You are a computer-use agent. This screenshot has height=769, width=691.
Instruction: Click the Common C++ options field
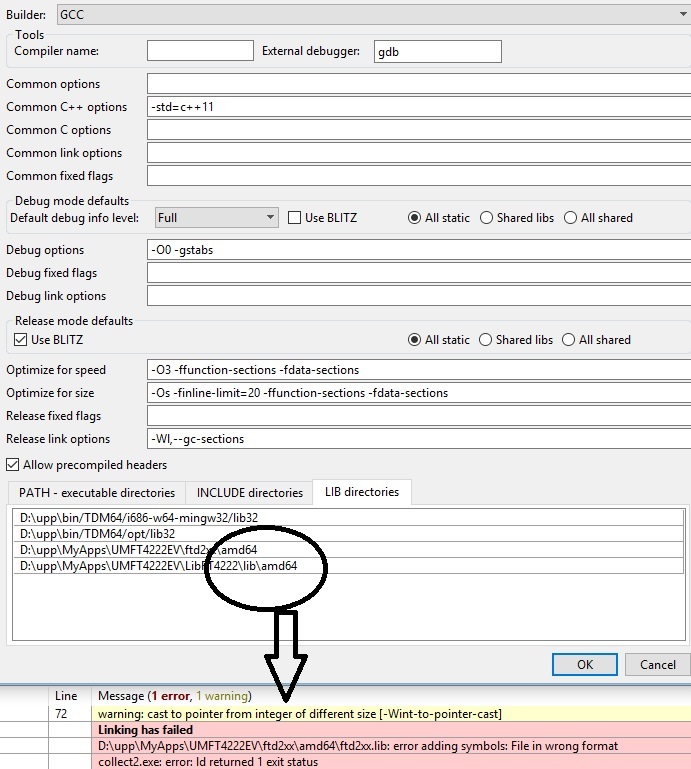418,107
